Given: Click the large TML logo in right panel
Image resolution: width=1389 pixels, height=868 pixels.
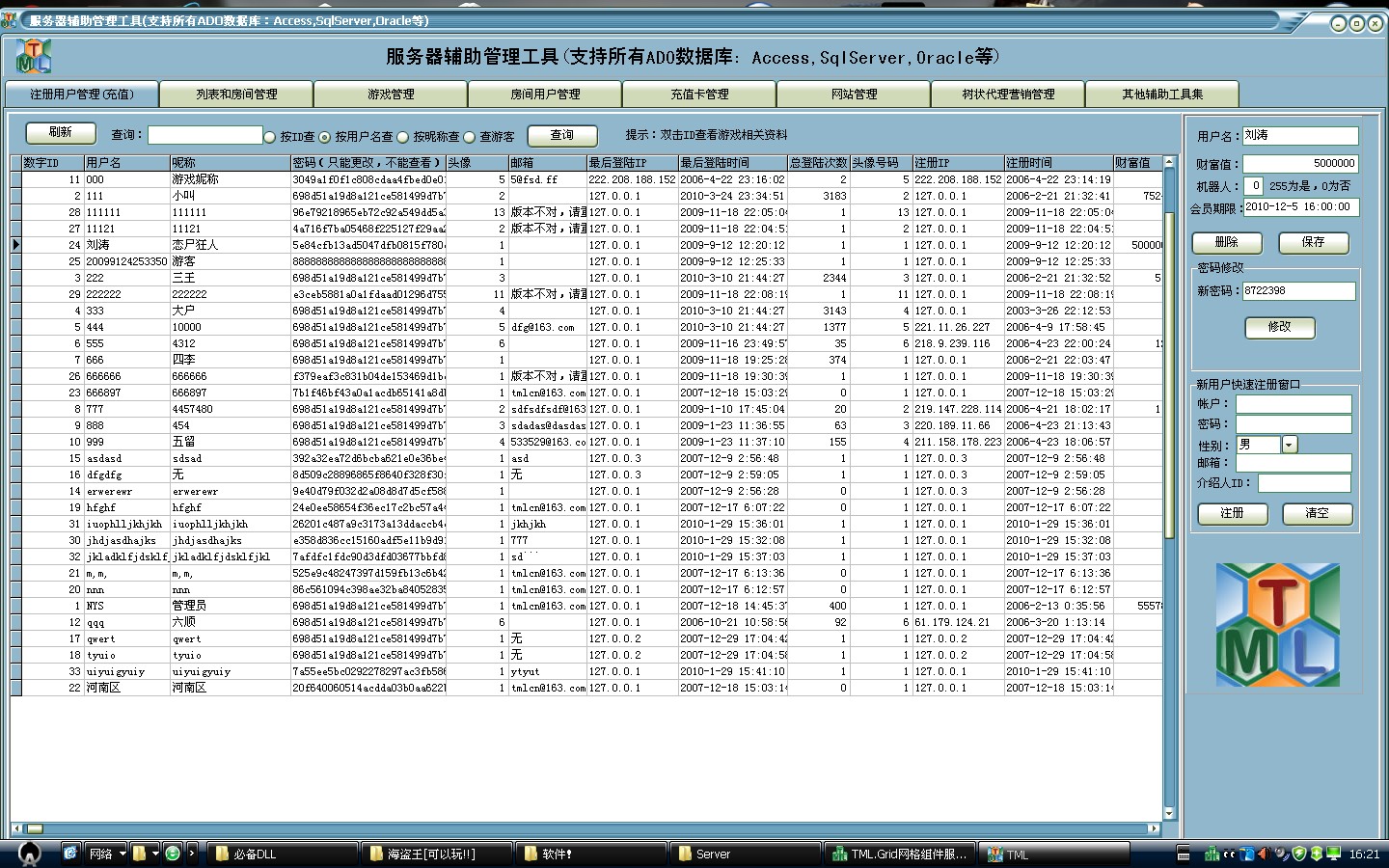Looking at the screenshot, I should [x=1277, y=625].
